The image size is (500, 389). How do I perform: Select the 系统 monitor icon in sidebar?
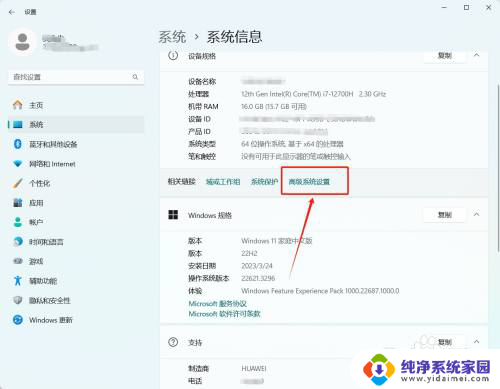point(18,125)
